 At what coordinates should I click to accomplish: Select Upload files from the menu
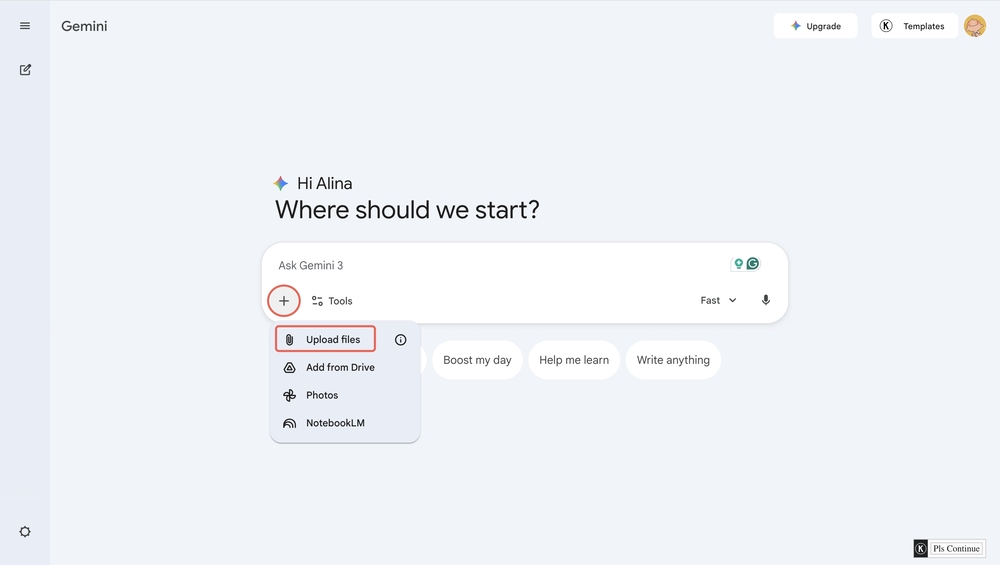[325, 340]
